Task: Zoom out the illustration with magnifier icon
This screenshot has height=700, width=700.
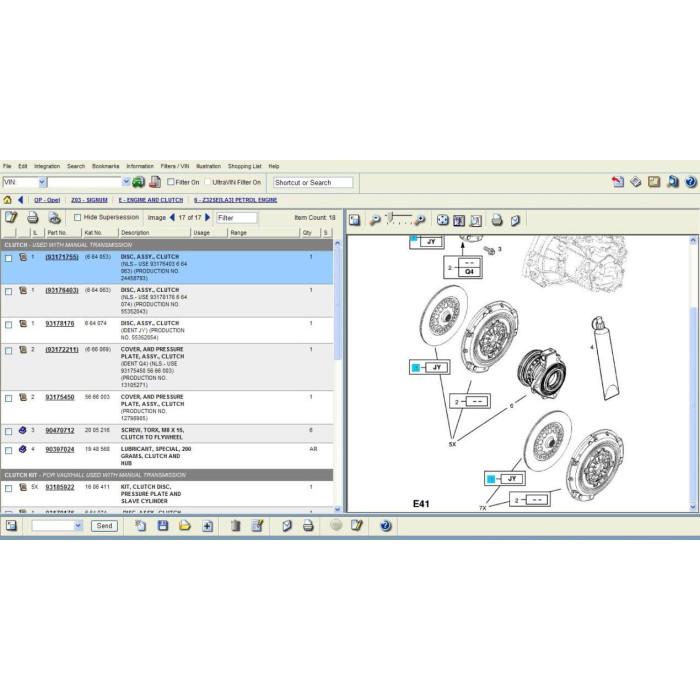Action: pyautogui.click(x=375, y=220)
